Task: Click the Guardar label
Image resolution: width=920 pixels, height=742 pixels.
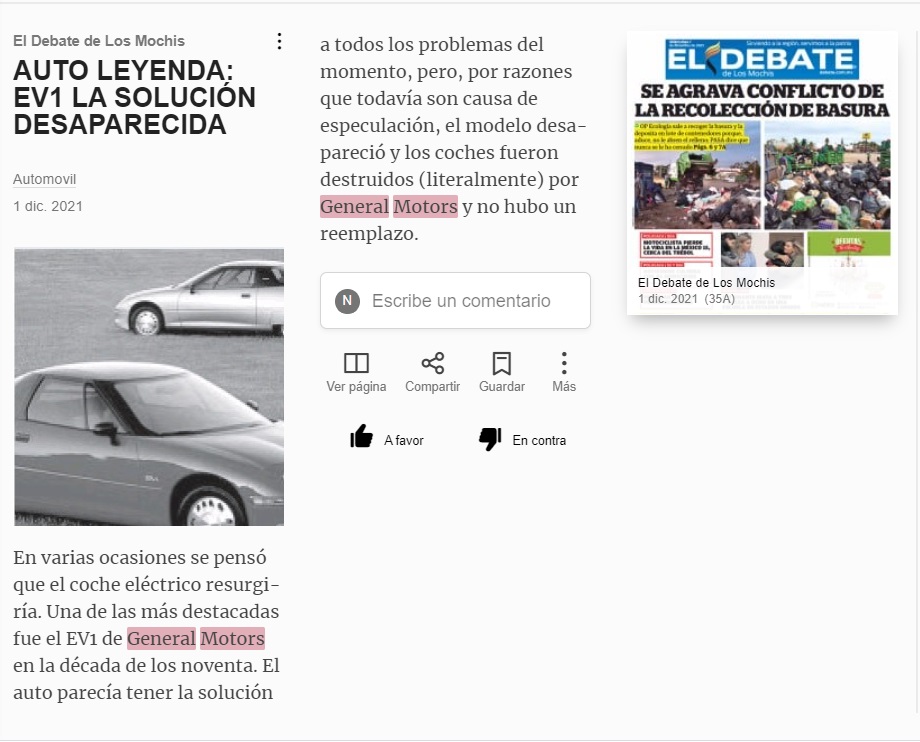Action: 502,387
